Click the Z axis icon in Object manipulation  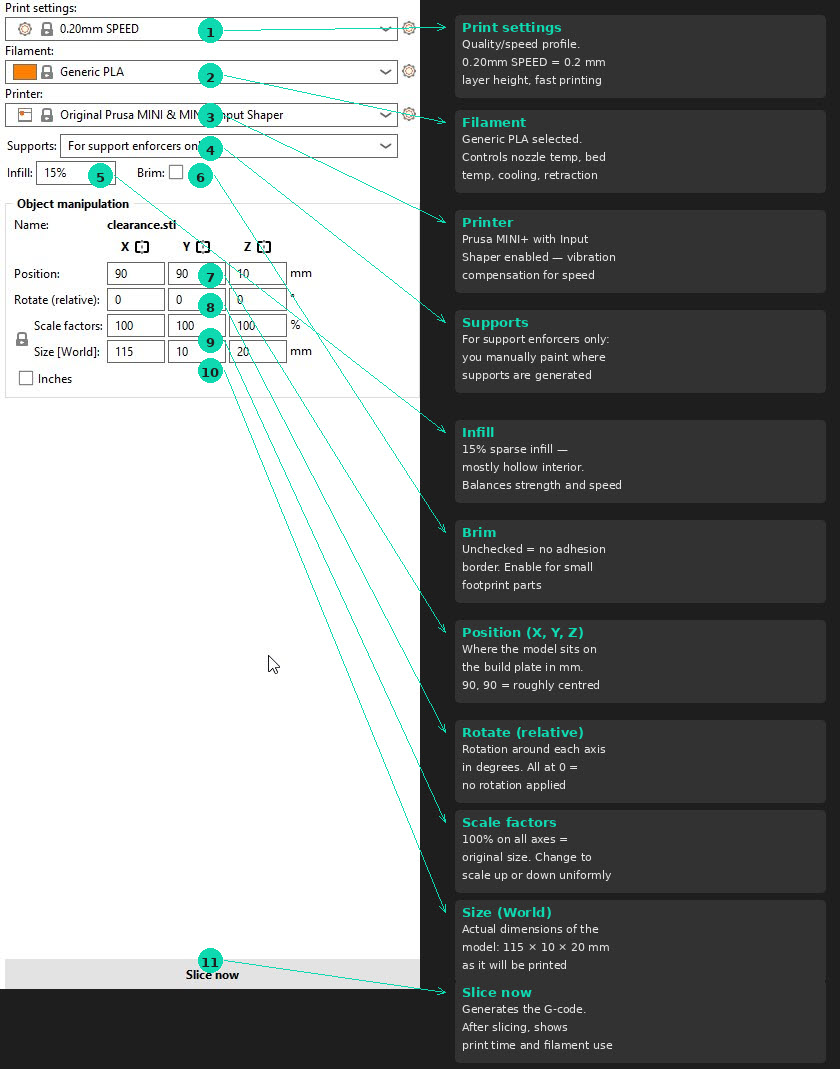262,246
